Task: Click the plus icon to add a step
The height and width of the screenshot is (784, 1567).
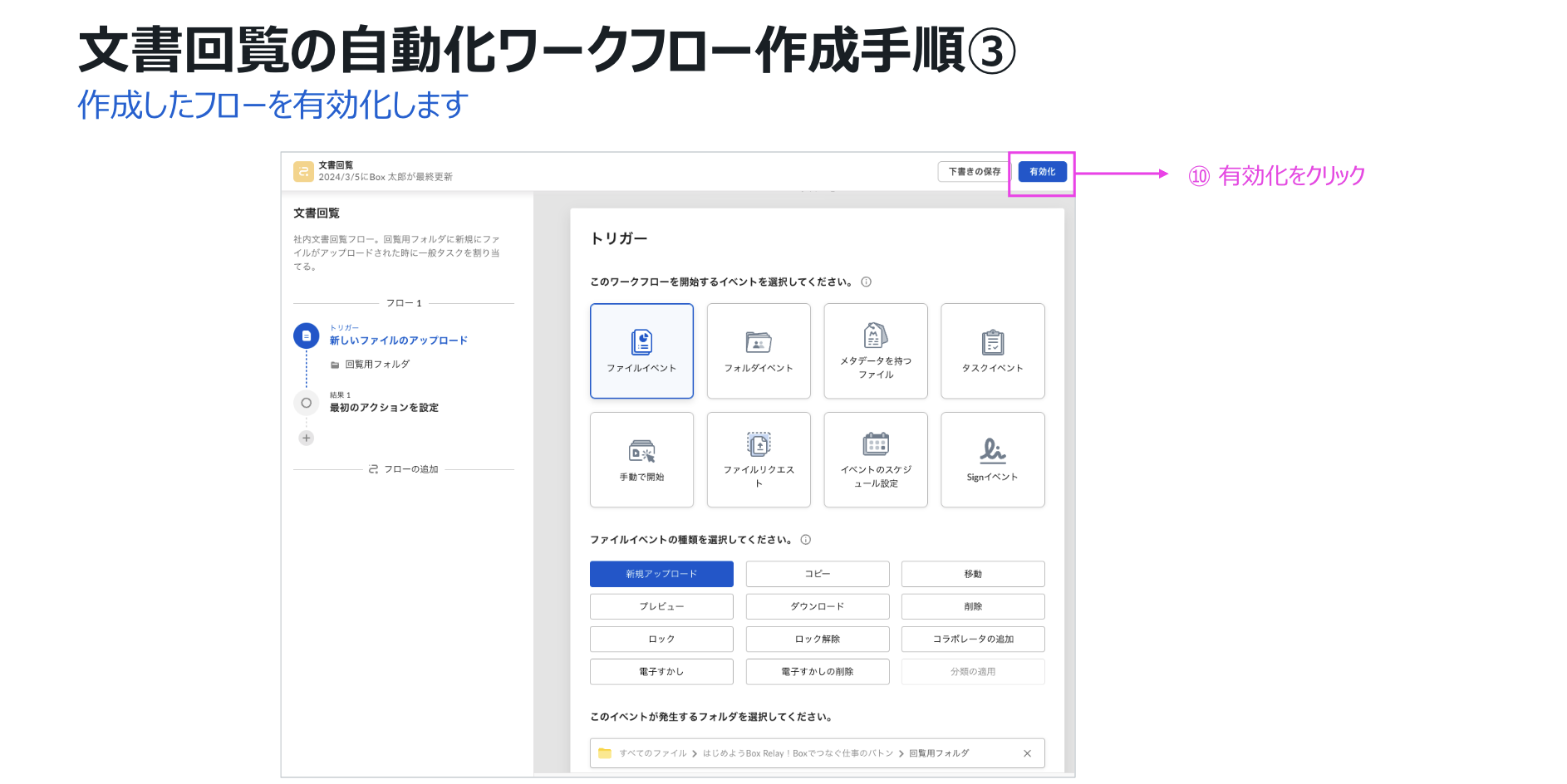Action: [x=307, y=438]
